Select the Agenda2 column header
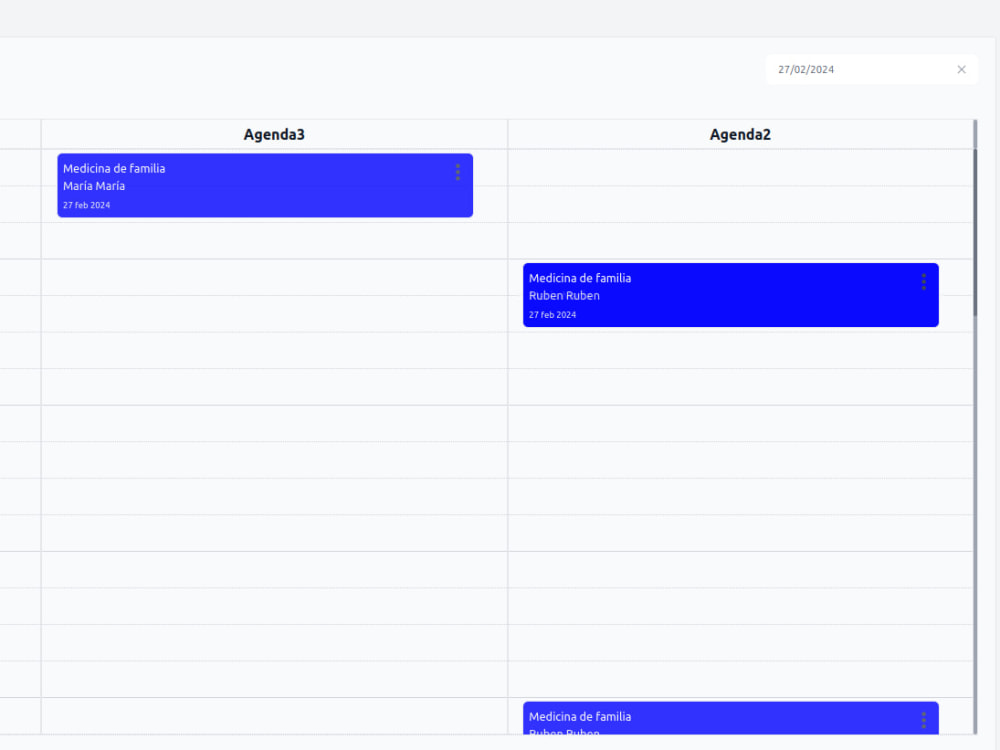 pos(740,135)
